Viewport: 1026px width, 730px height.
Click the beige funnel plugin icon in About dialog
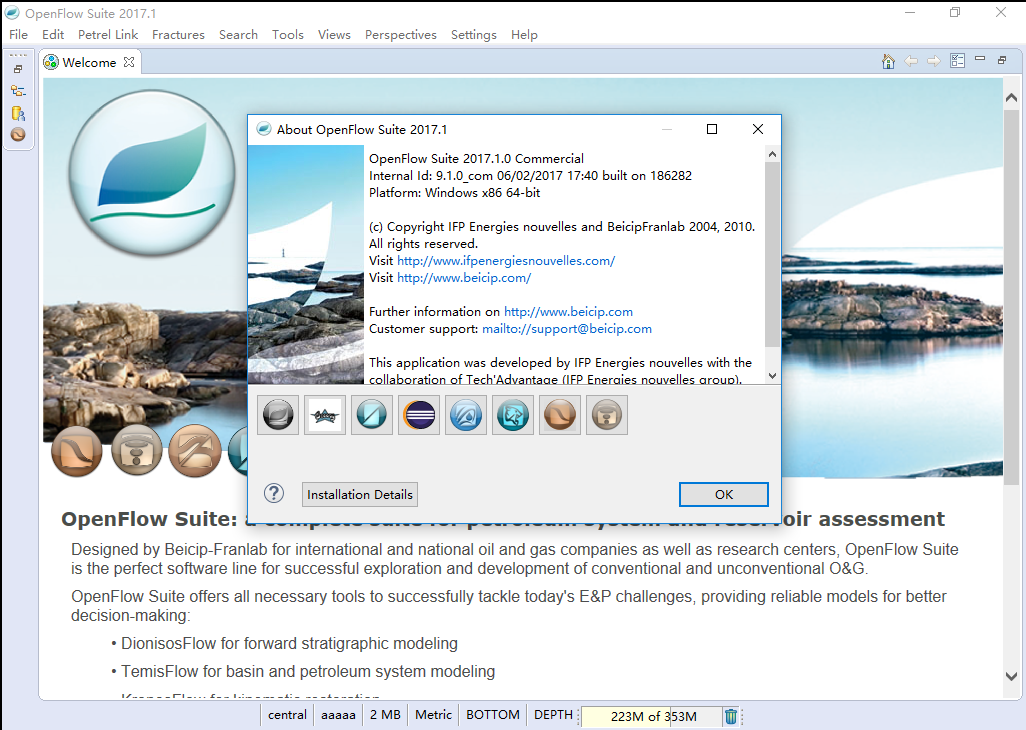[607, 415]
